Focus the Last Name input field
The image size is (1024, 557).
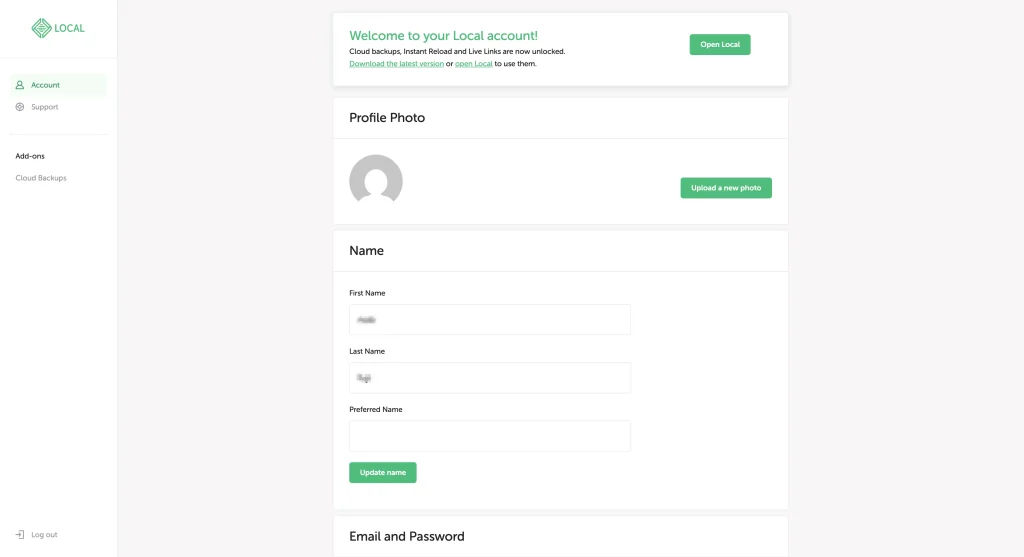click(490, 378)
